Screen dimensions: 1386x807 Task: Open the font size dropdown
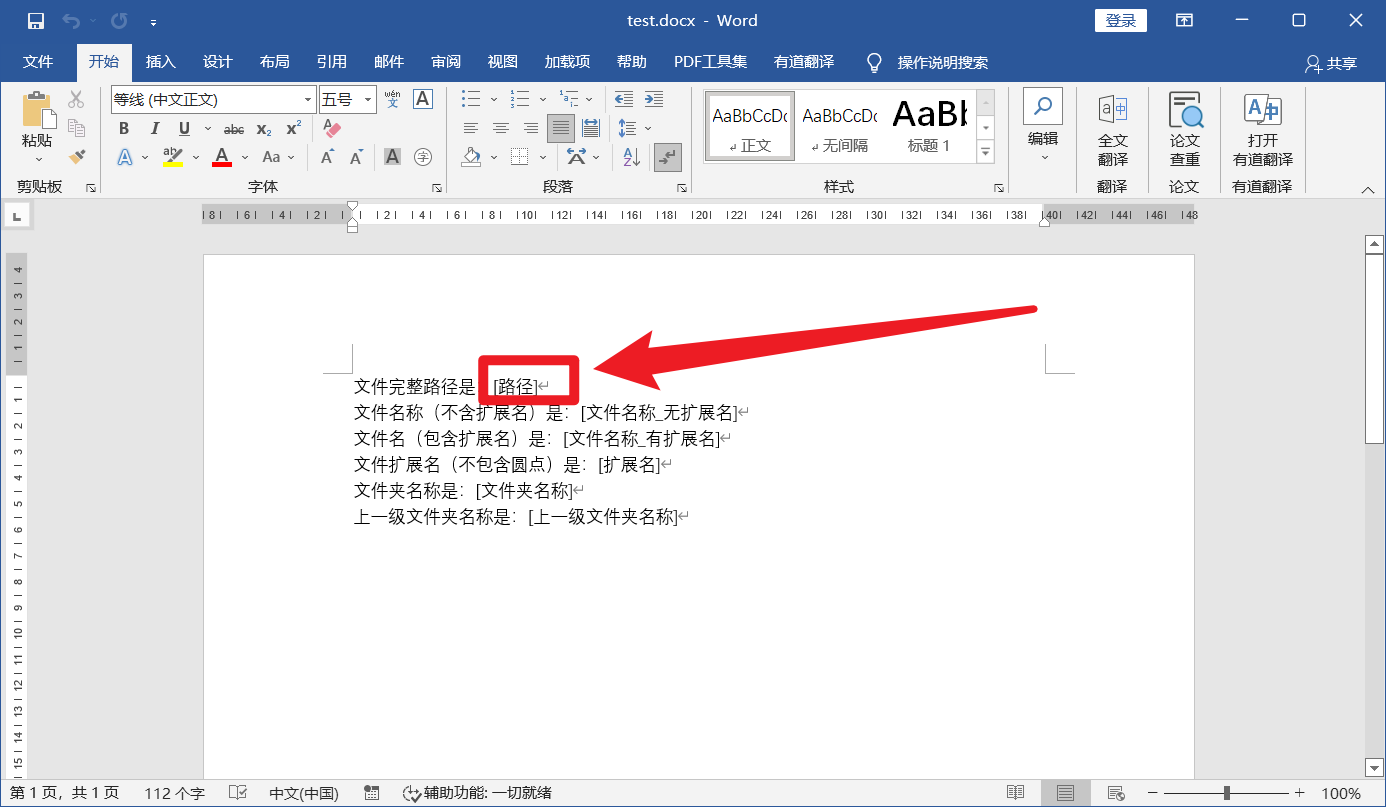(x=366, y=99)
